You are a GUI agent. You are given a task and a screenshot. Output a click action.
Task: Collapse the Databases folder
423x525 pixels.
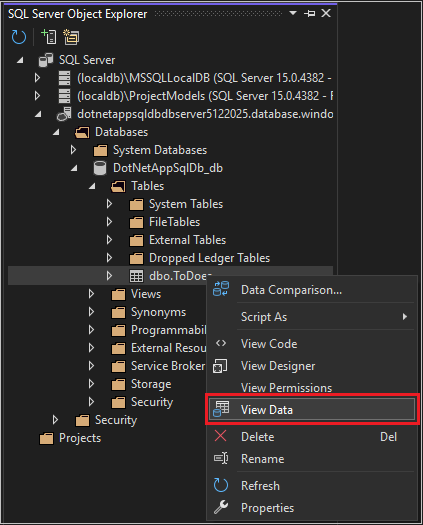coord(56,132)
